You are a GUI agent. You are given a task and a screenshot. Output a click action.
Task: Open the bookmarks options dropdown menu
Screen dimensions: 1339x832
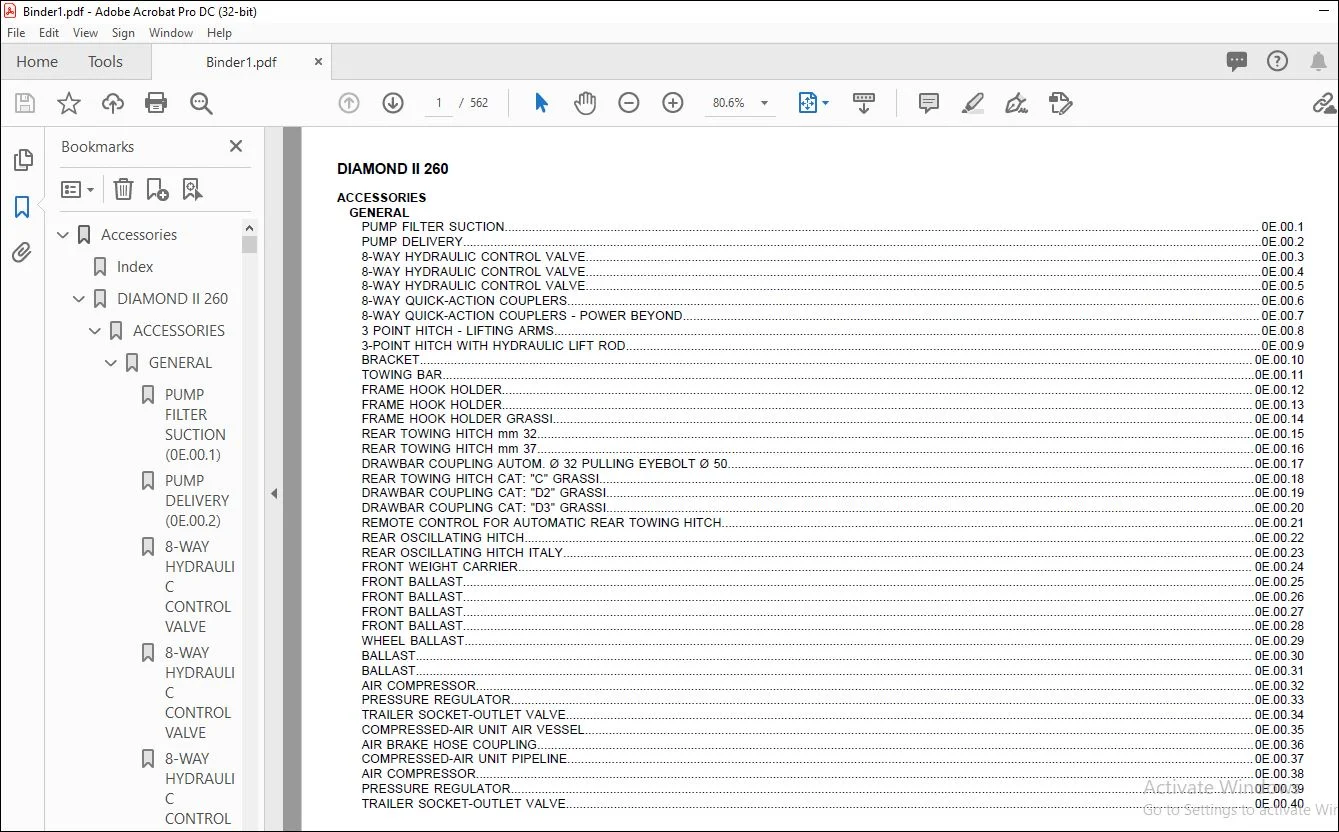click(77, 189)
